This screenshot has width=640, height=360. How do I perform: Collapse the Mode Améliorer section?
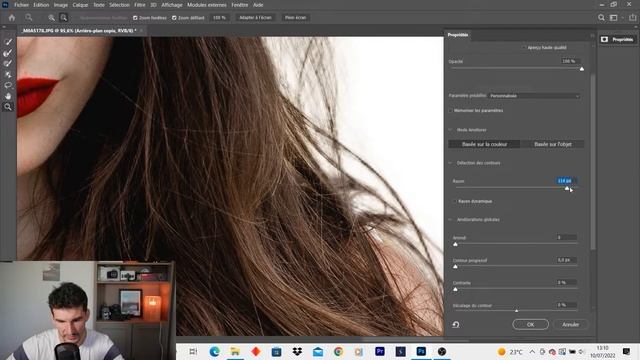(x=451, y=130)
